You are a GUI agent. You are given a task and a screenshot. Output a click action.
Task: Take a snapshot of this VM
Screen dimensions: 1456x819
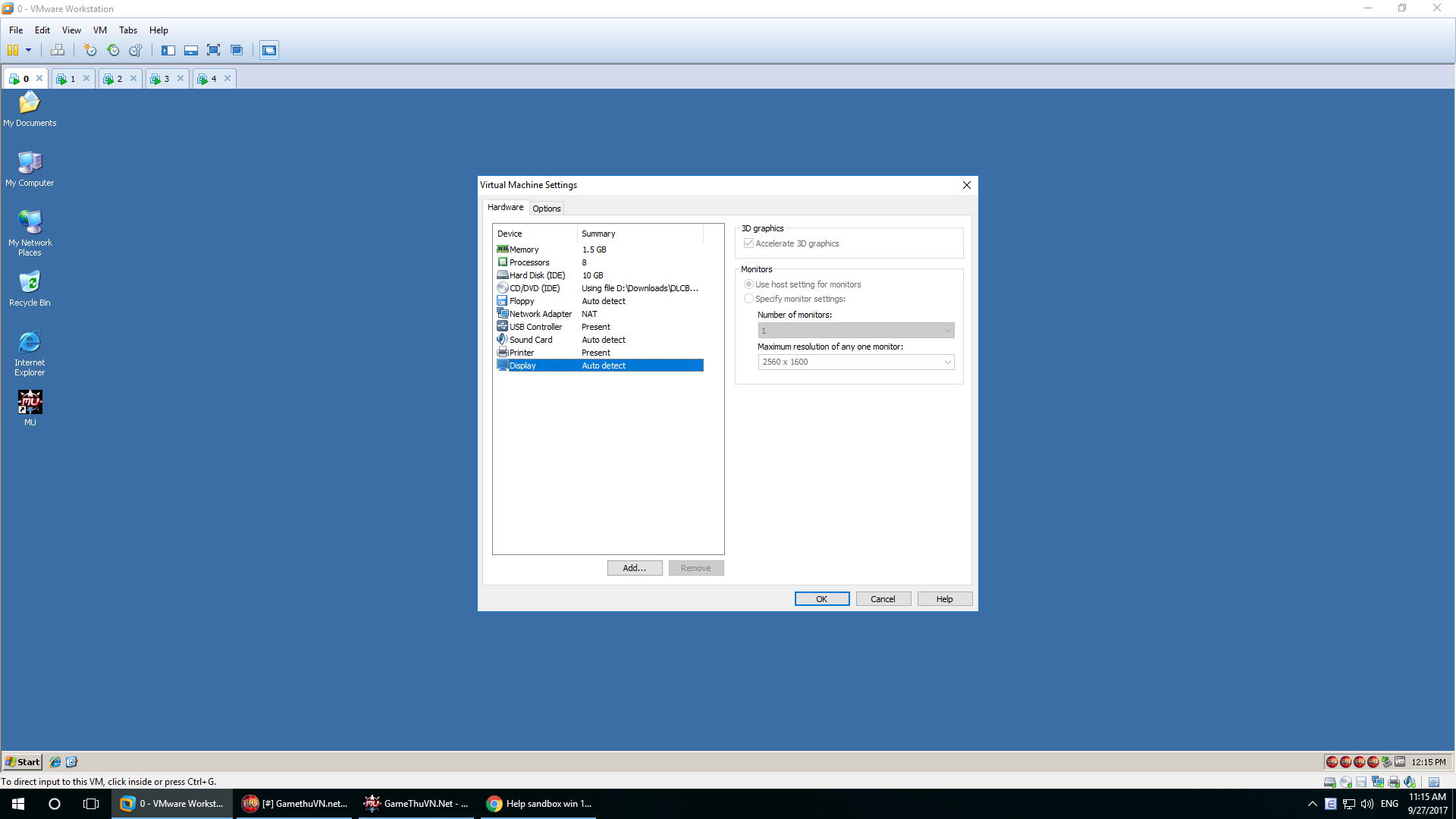[x=90, y=50]
